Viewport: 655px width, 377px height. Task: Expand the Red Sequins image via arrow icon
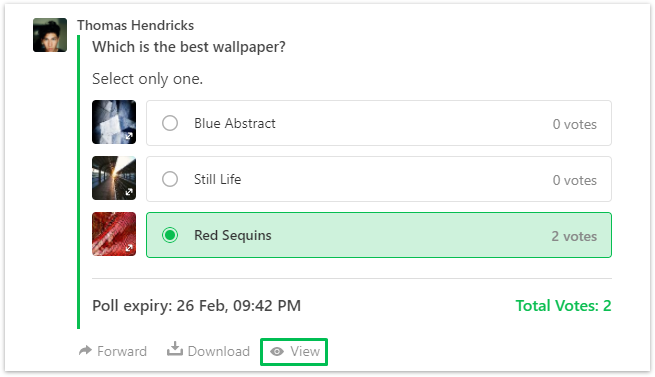tap(129, 248)
